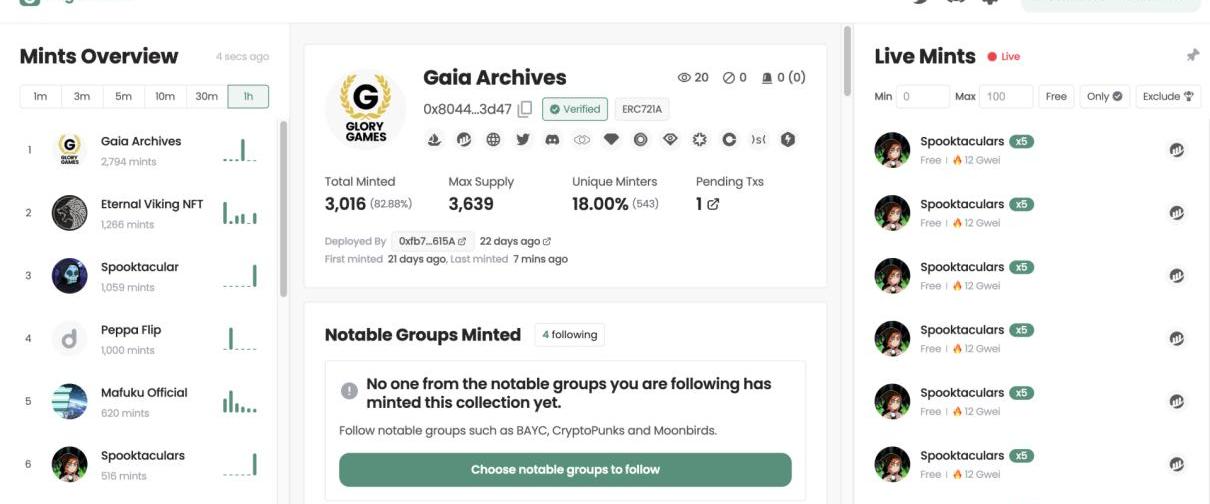Toggle the Free mints filter
1210x504 pixels.
point(1056,96)
